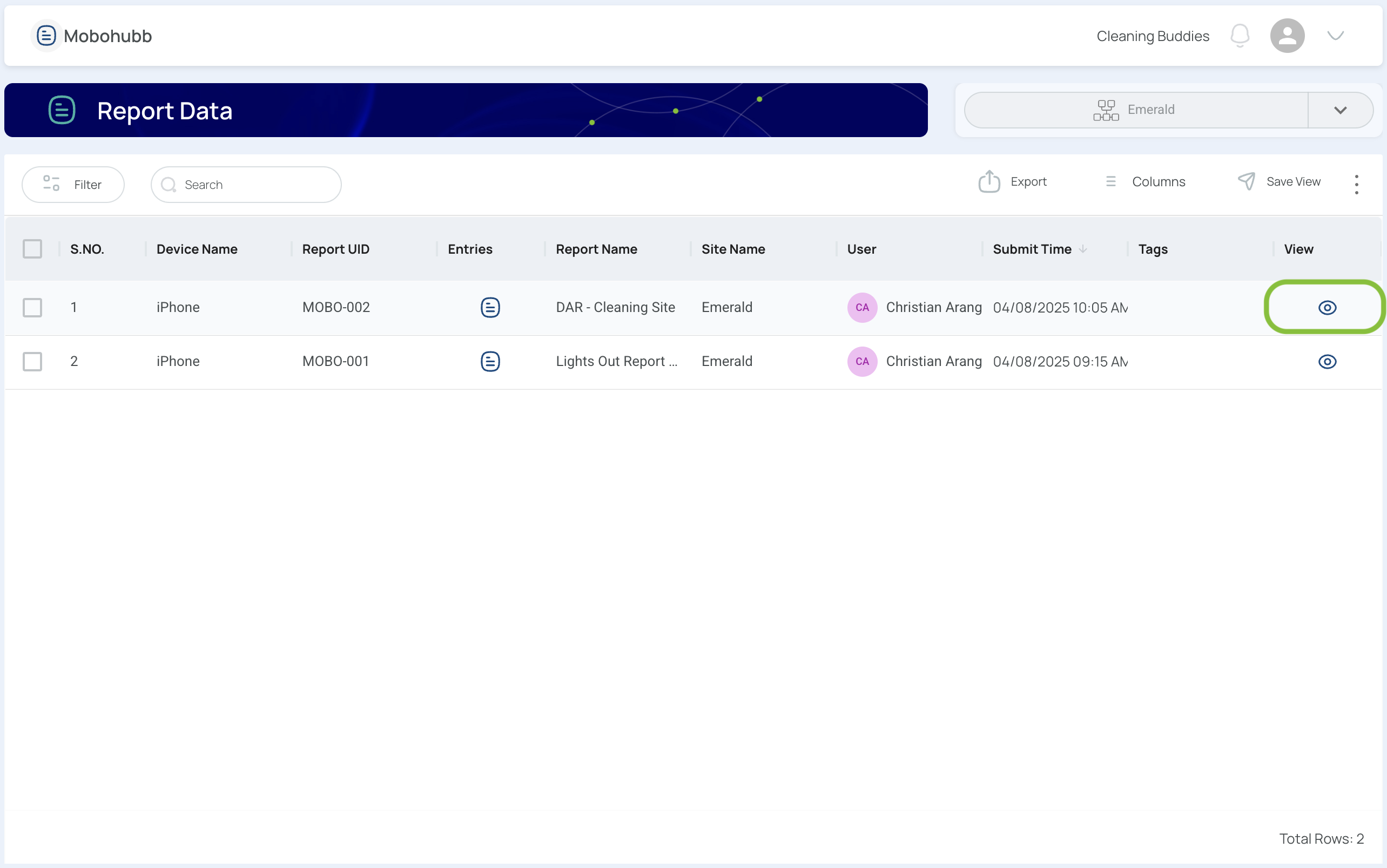Viewport: 1387px width, 868px height.
Task: Open the notifications bell
Action: click(1240, 36)
